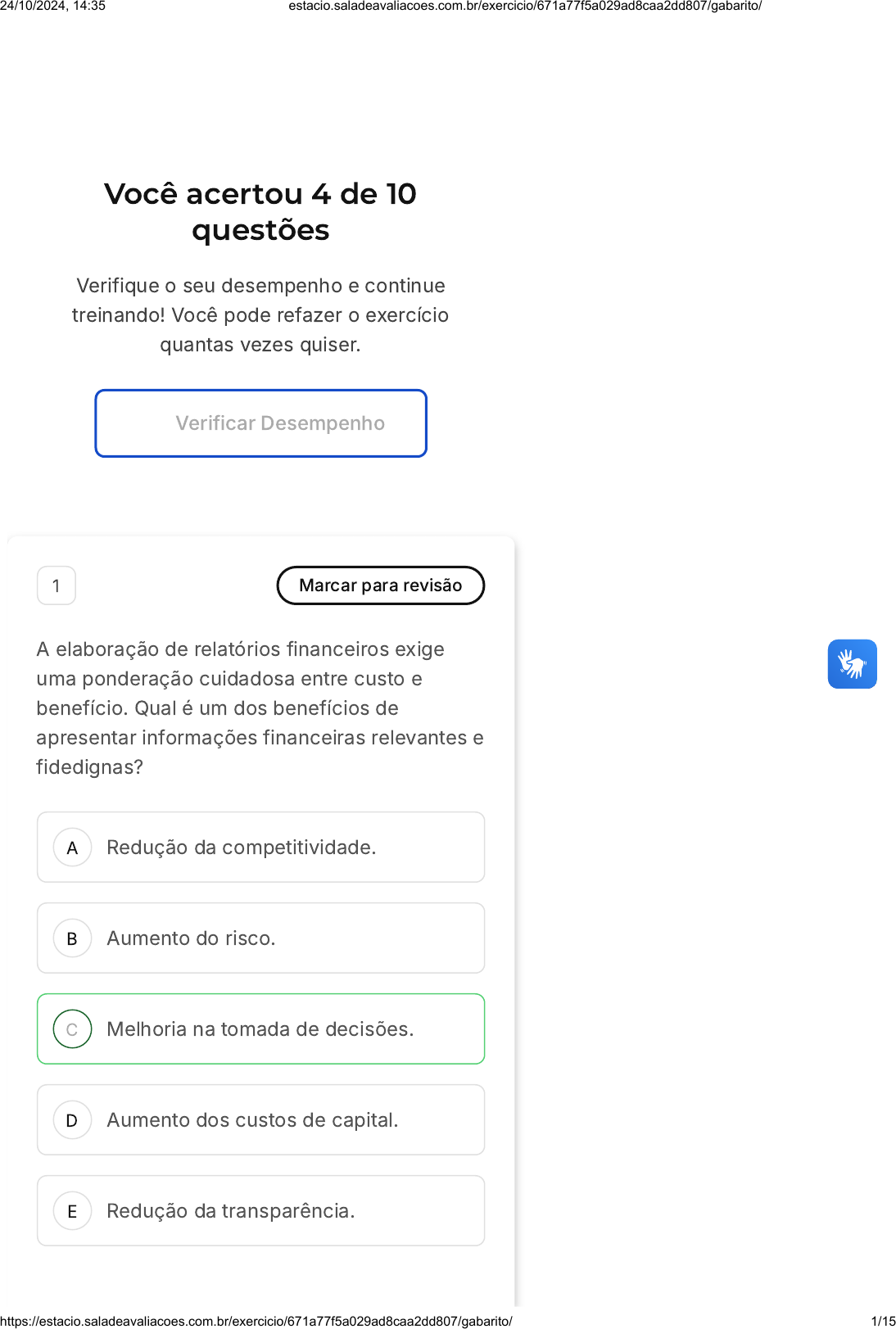Click the answer text "Aumento do risco."
The image size is (896, 1329).
(191, 938)
